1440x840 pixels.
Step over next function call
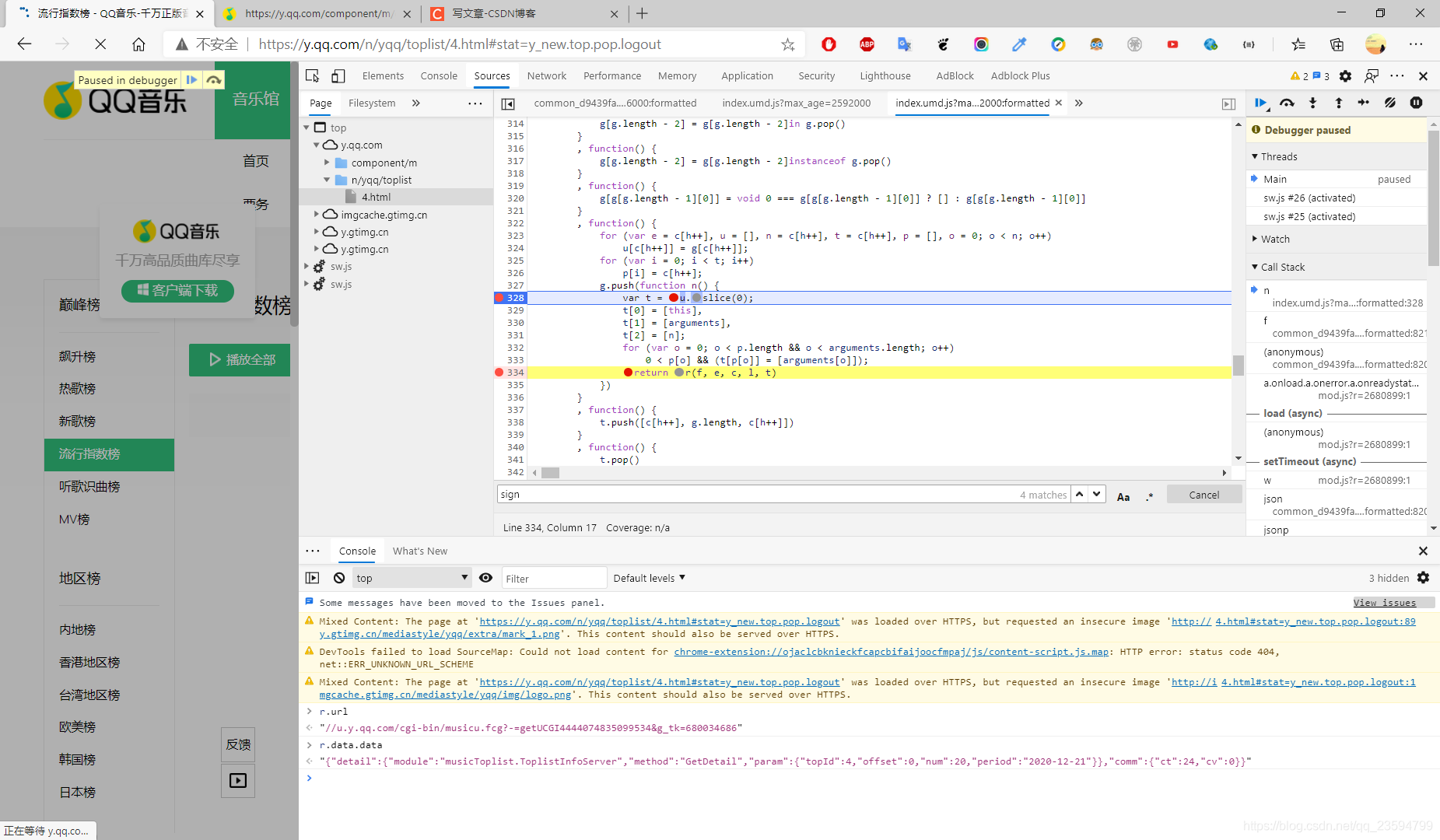pyautogui.click(x=1287, y=103)
